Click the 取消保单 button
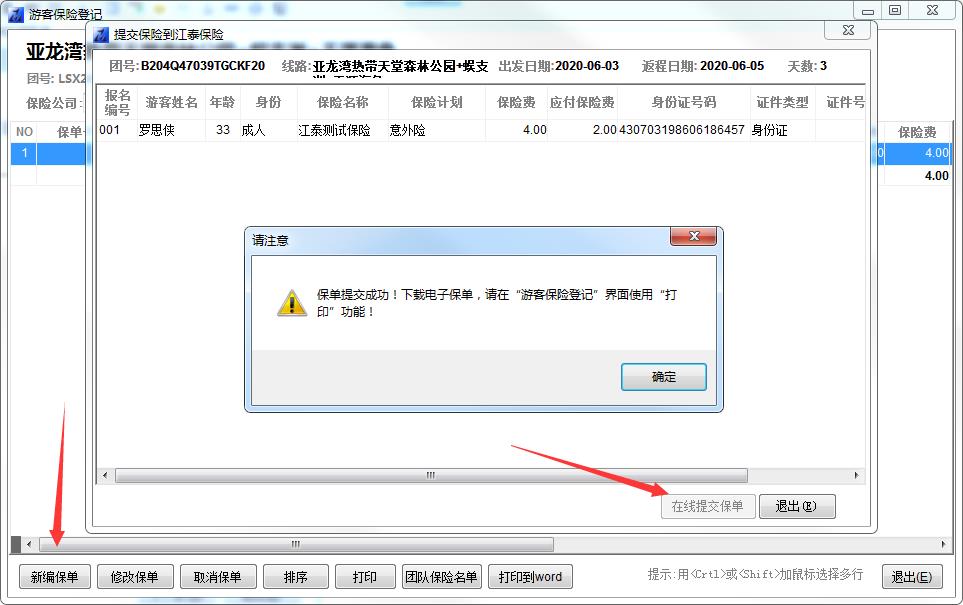Viewport: 963px width, 605px height. coord(217,577)
